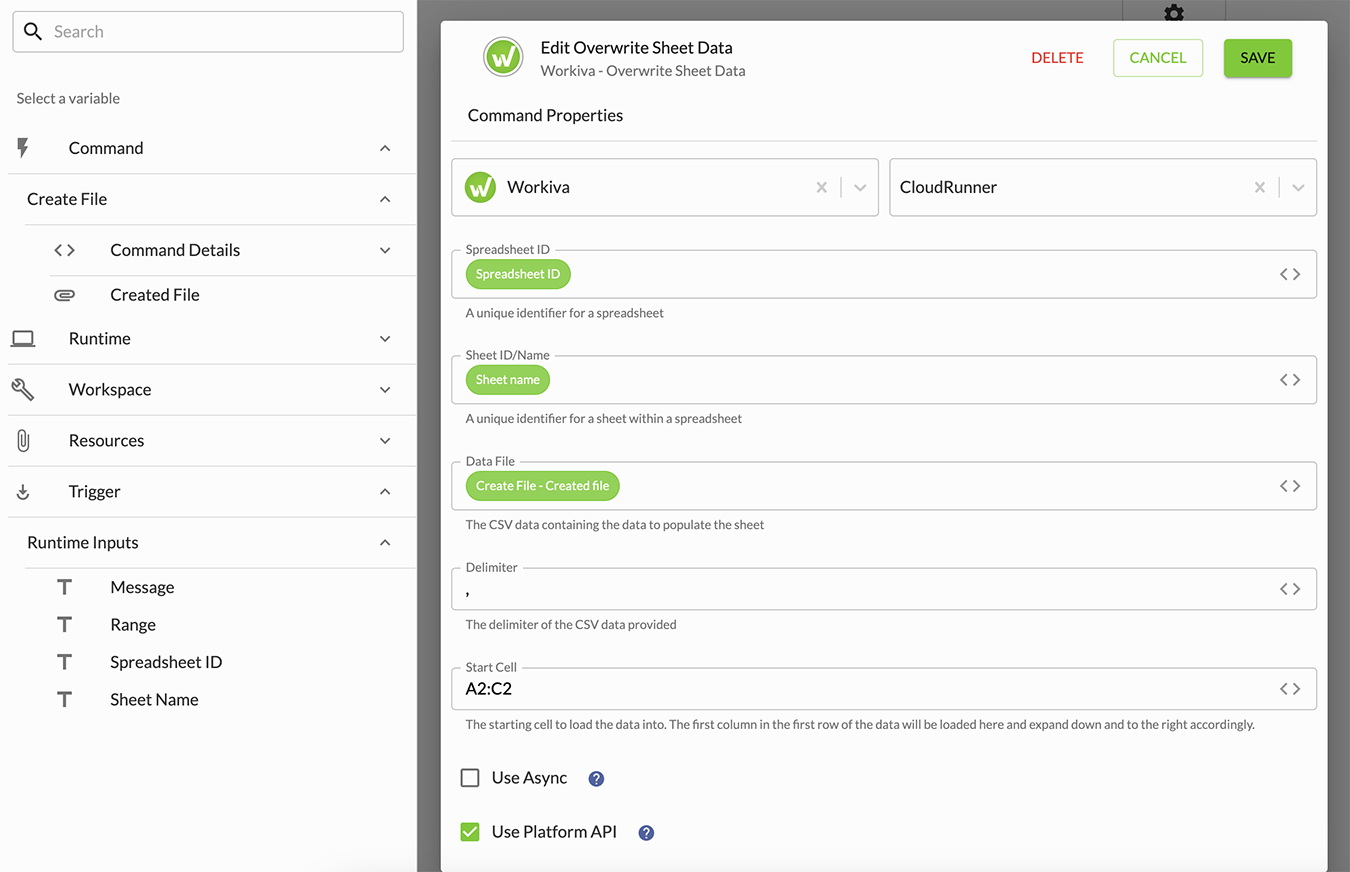Screen dimensions: 1350x872
Task: Enable the Use Async checkbox
Action: click(470, 778)
